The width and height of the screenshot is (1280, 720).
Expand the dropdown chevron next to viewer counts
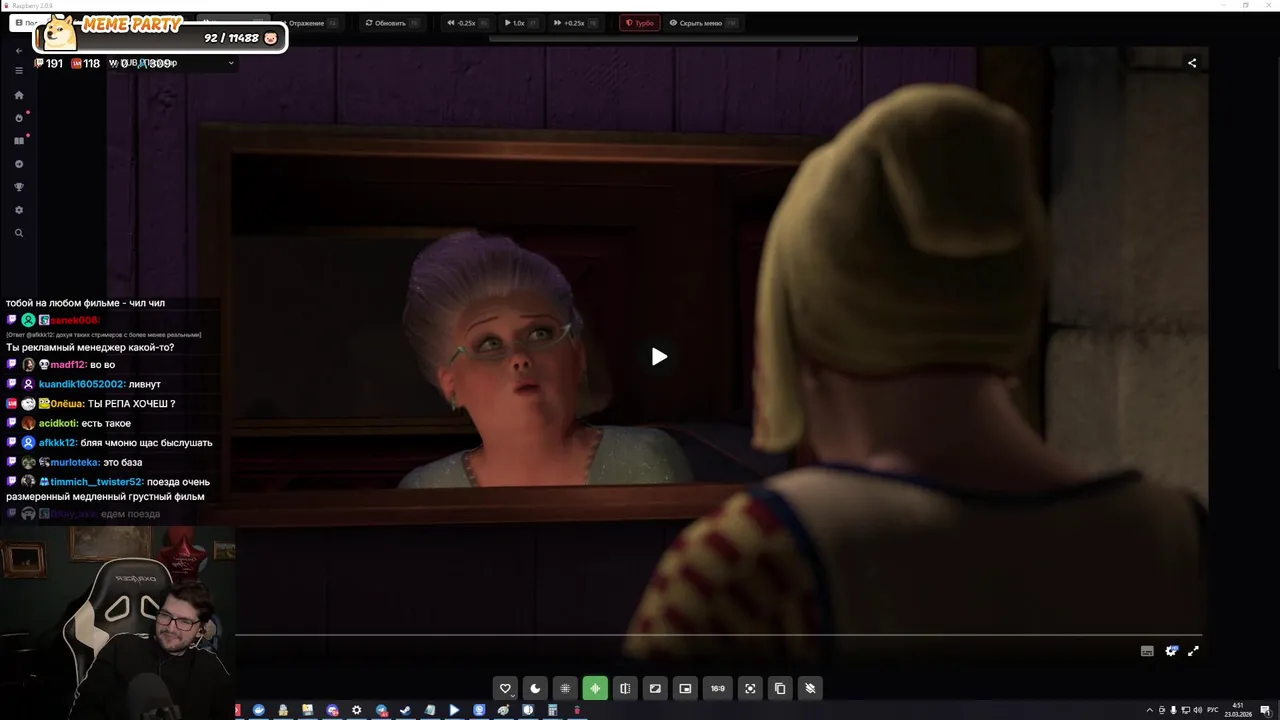coord(231,63)
